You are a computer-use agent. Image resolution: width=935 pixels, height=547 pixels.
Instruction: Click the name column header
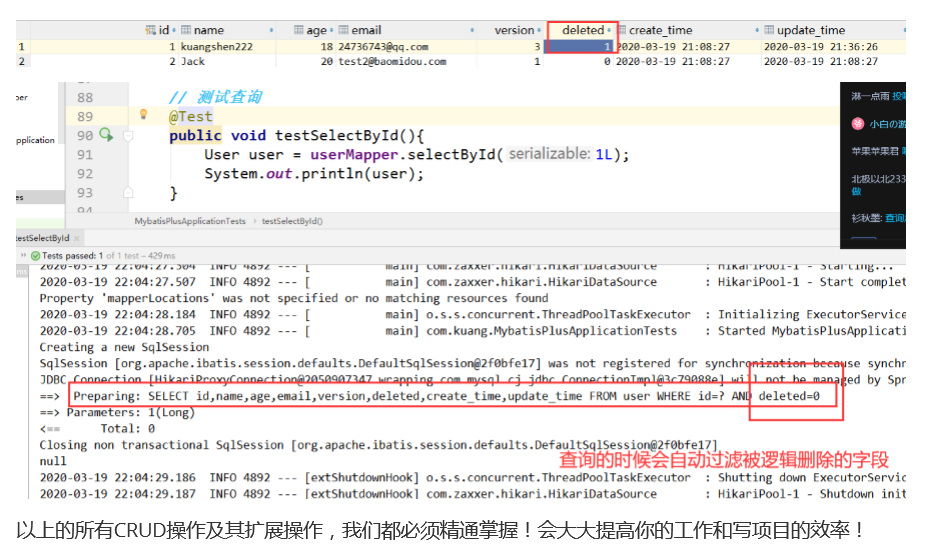click(209, 30)
